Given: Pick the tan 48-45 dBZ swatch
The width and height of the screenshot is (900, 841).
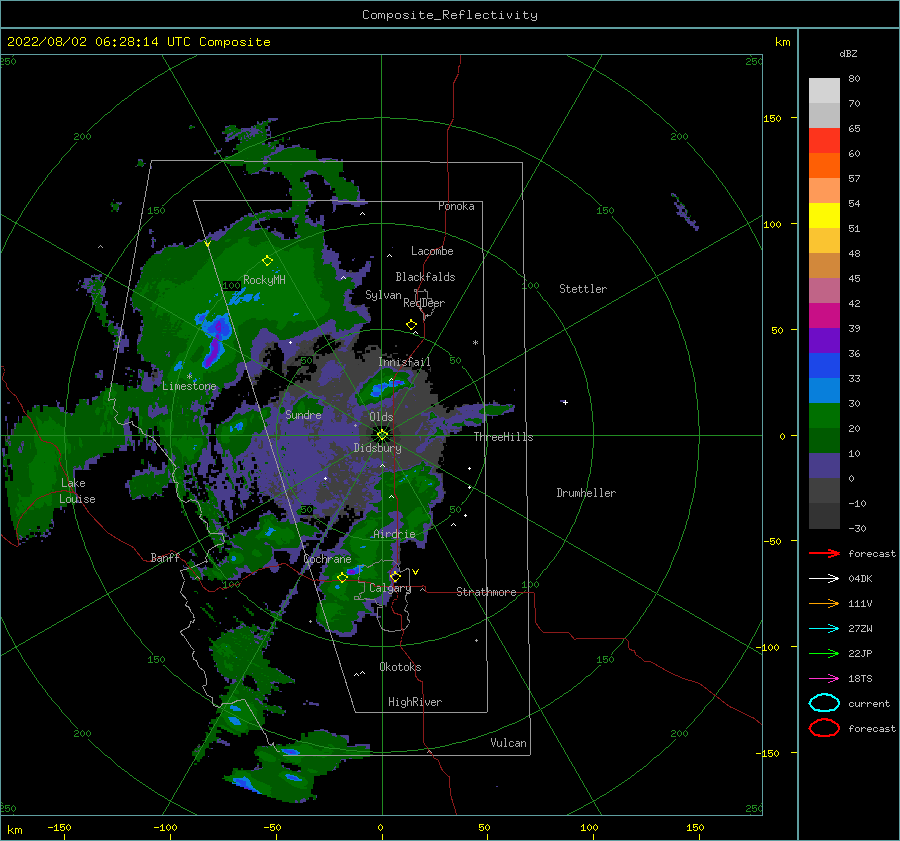Looking at the screenshot, I should tap(824, 265).
